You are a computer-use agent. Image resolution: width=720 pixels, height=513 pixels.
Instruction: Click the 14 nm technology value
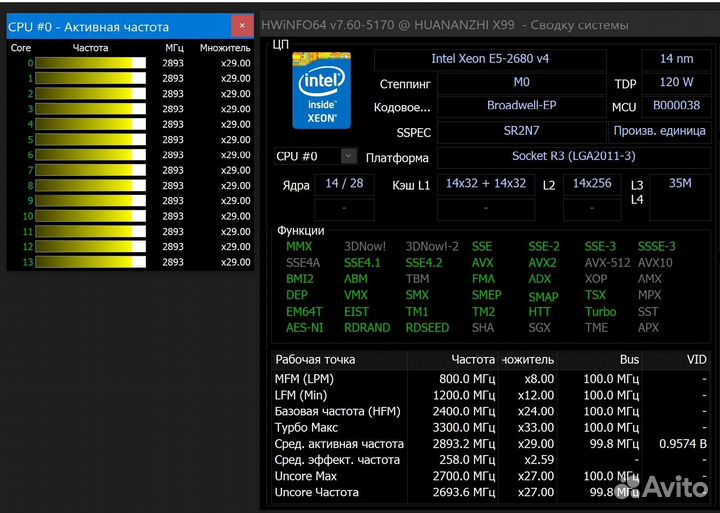click(676, 59)
